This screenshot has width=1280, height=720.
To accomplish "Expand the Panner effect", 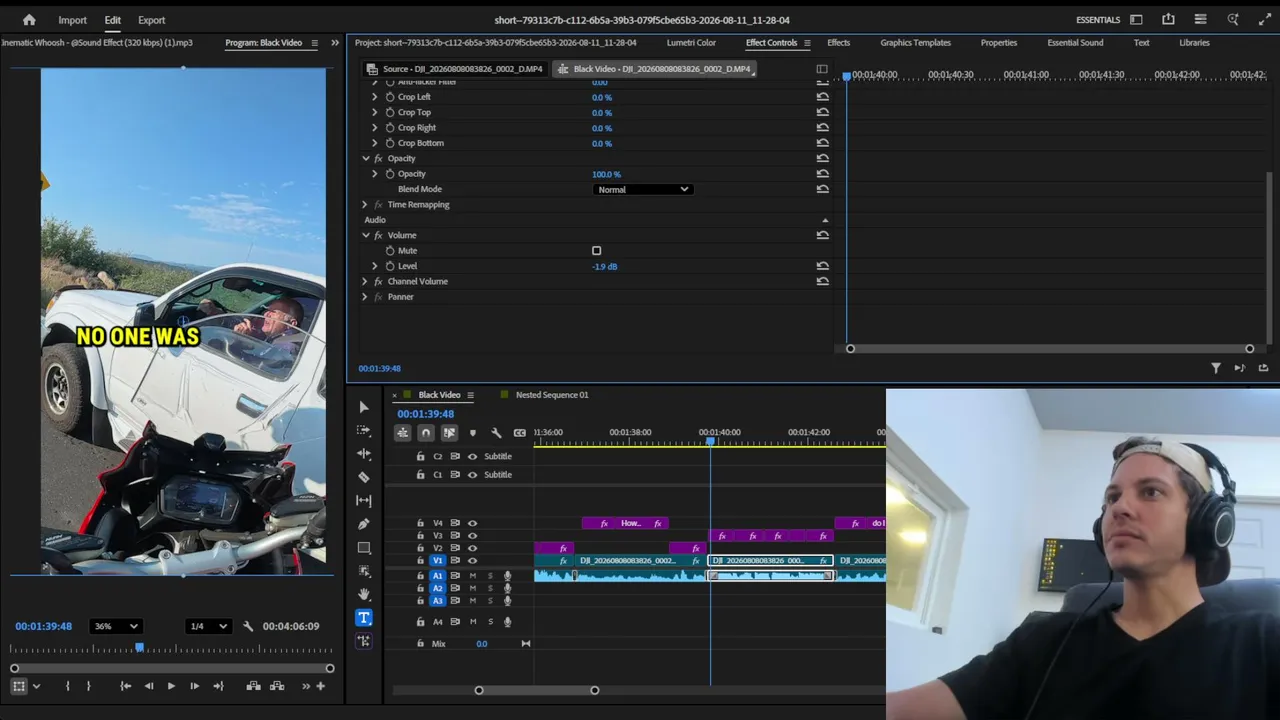I will point(365,297).
